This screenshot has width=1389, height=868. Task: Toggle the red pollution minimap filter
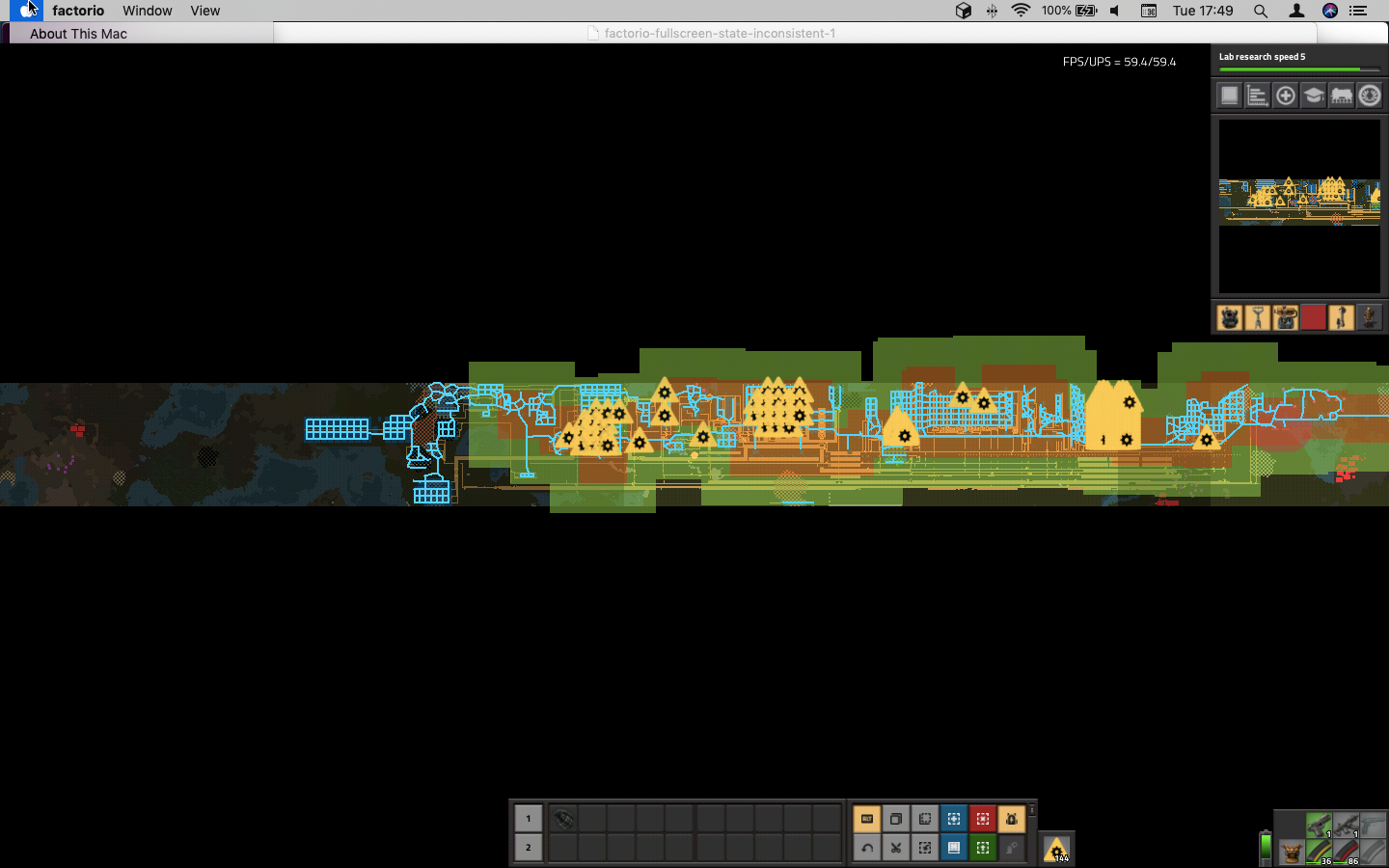click(x=1314, y=317)
